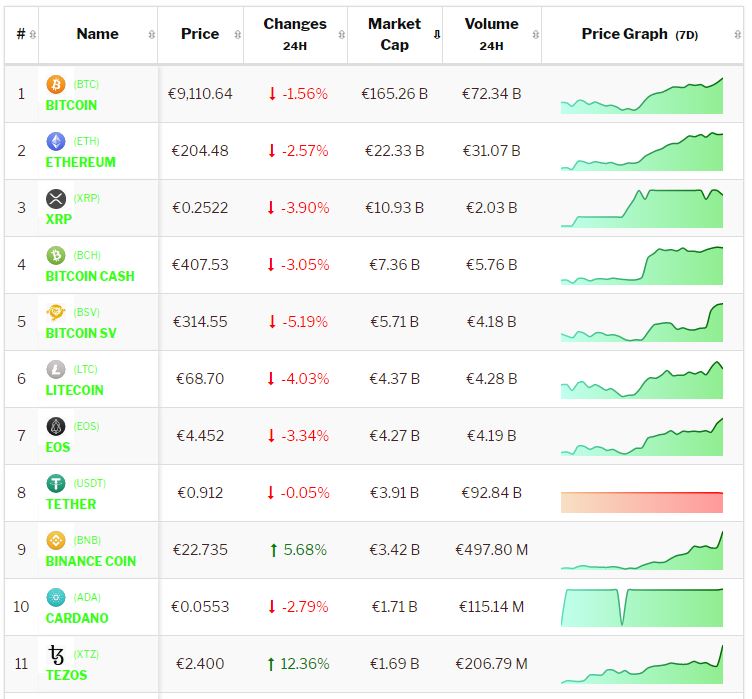752x699 pixels.
Task: Click the Bitcoin Cash logo icon
Action: click(56, 256)
